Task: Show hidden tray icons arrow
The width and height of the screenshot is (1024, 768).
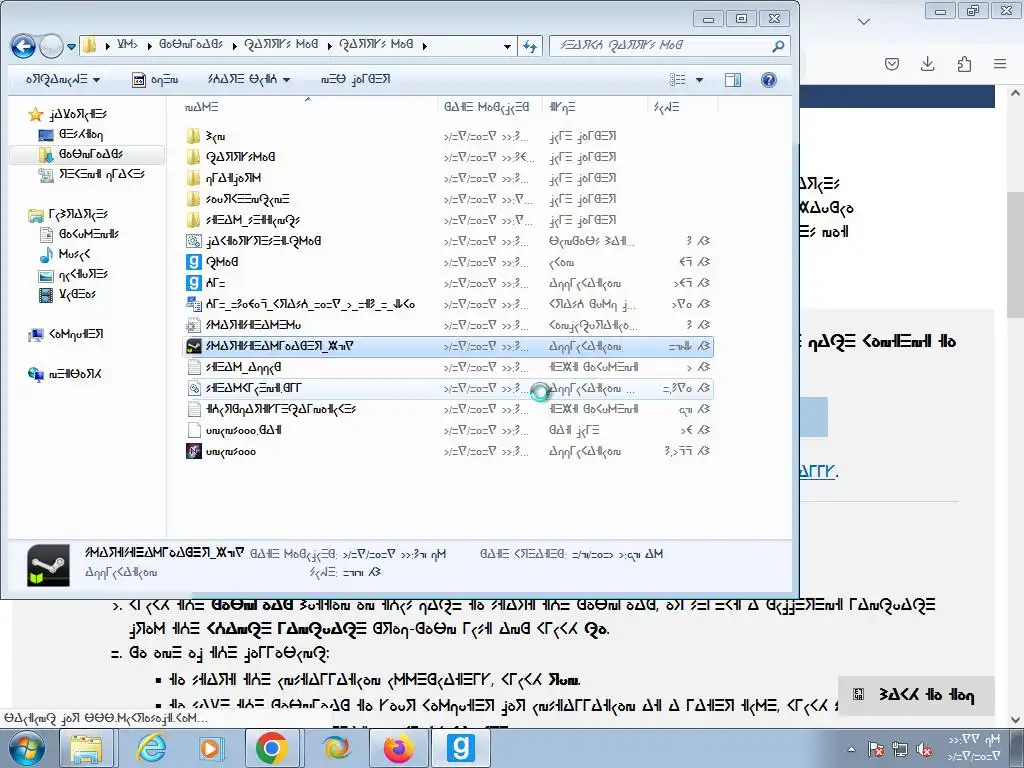Action: (851, 750)
